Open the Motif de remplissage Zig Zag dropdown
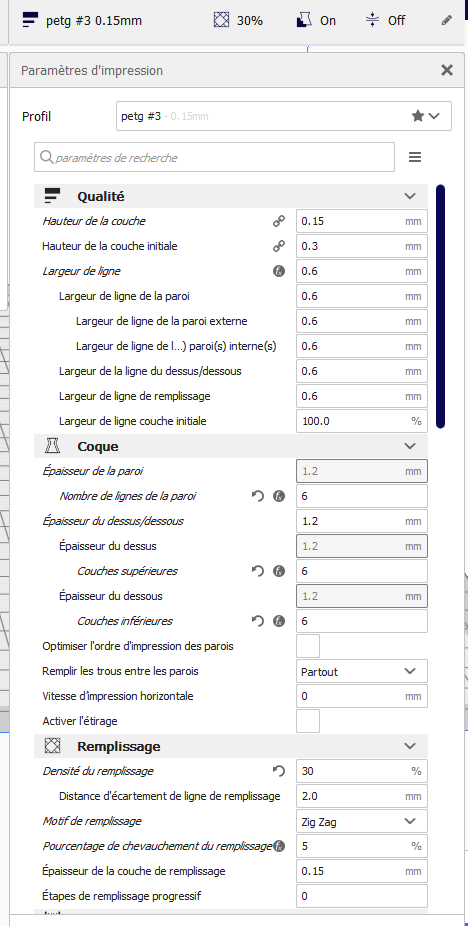Screen dimensions: 468x926 (x=362, y=821)
